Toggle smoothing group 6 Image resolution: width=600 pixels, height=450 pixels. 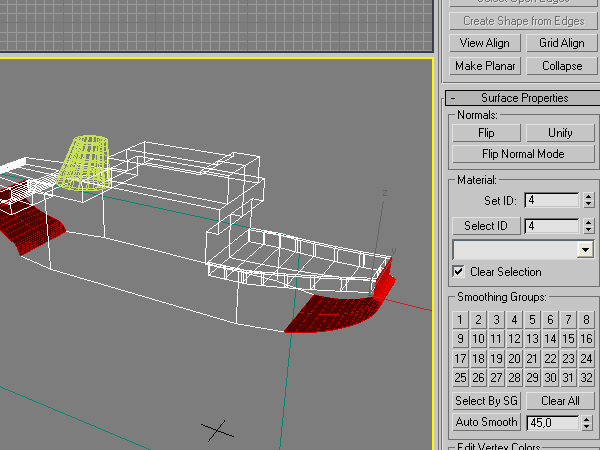pyautogui.click(x=550, y=320)
